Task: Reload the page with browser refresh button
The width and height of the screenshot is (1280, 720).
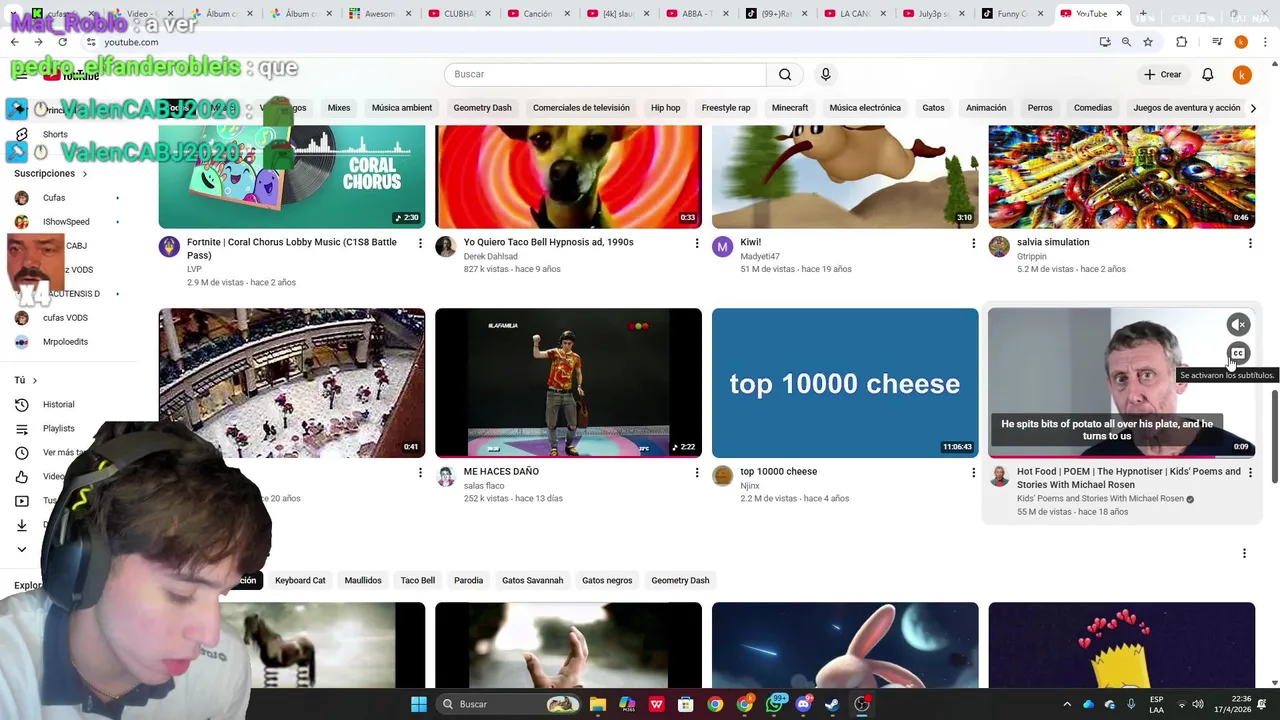Action: 62,42
